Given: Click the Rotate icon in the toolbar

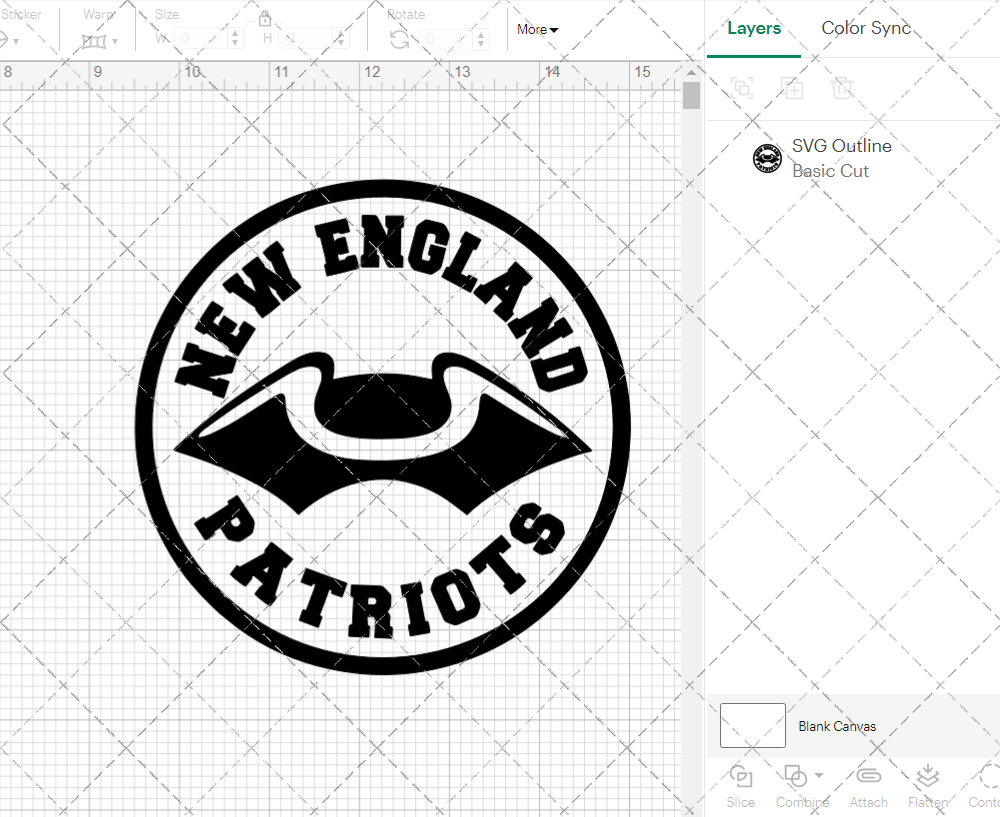Looking at the screenshot, I should [398, 38].
